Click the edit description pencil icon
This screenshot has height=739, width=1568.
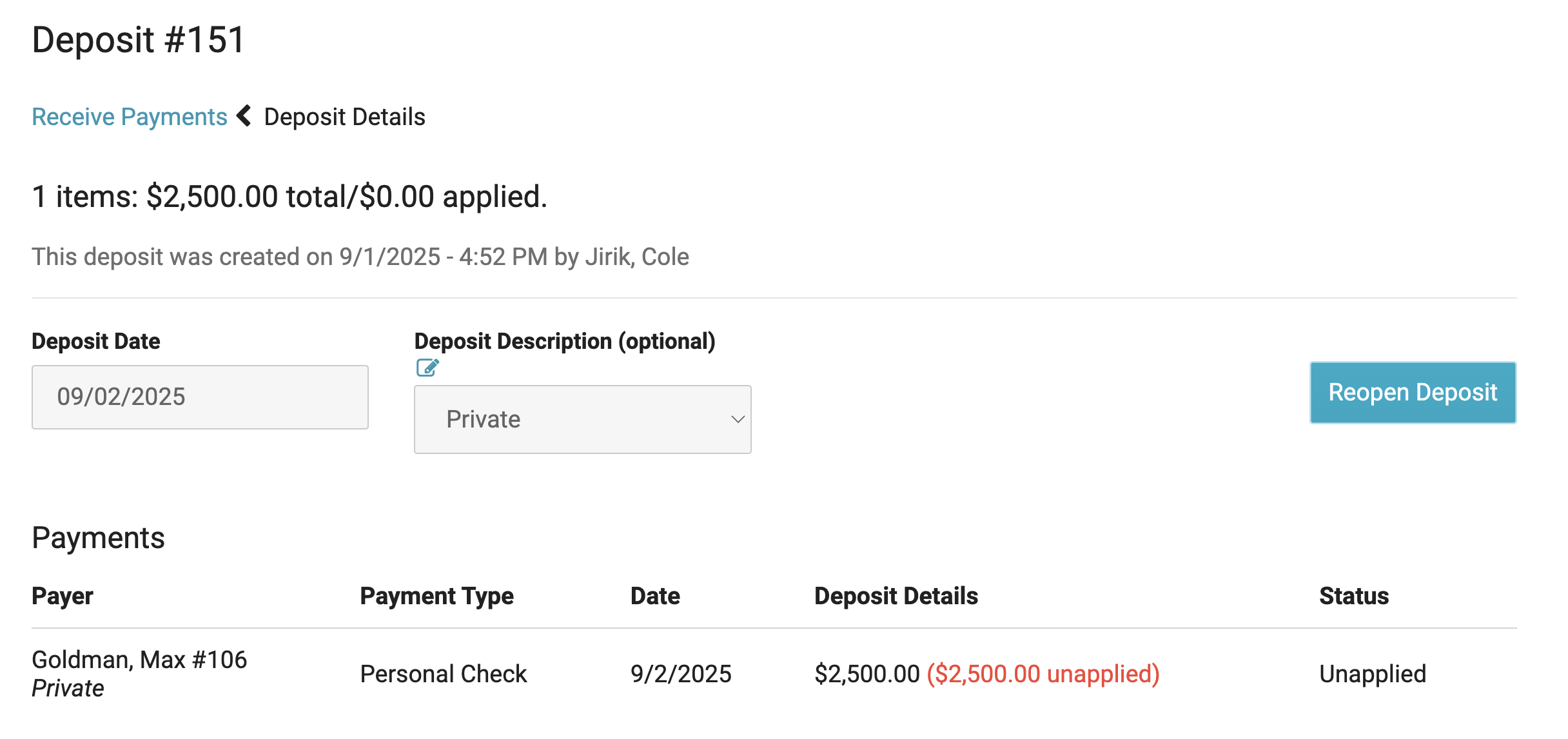(x=427, y=368)
